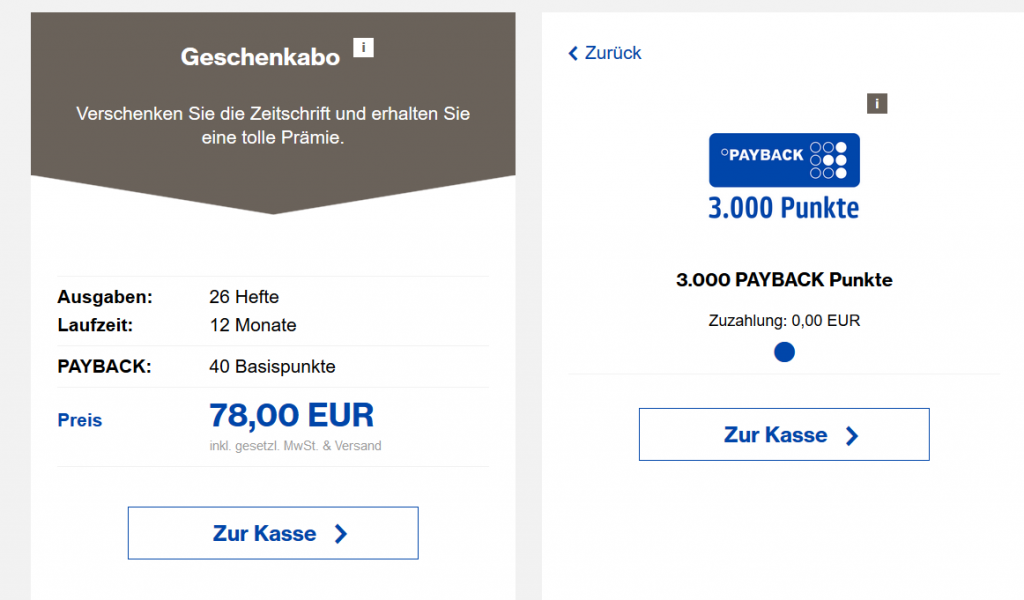Click the arrow in the Geschenkabo Zur Kasse button
This screenshot has height=600, width=1024.
pos(341,534)
